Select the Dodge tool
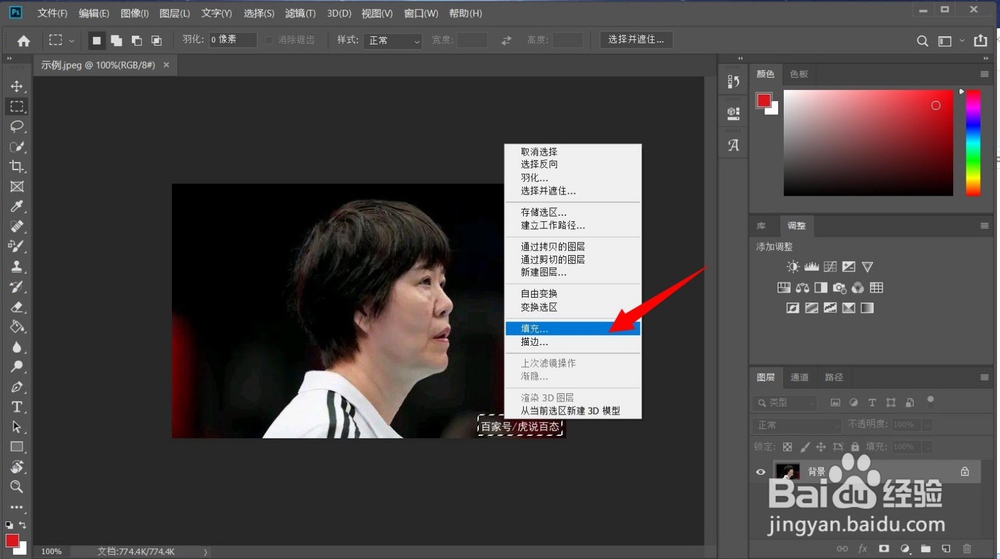Viewport: 1000px width, 559px height. (17, 367)
